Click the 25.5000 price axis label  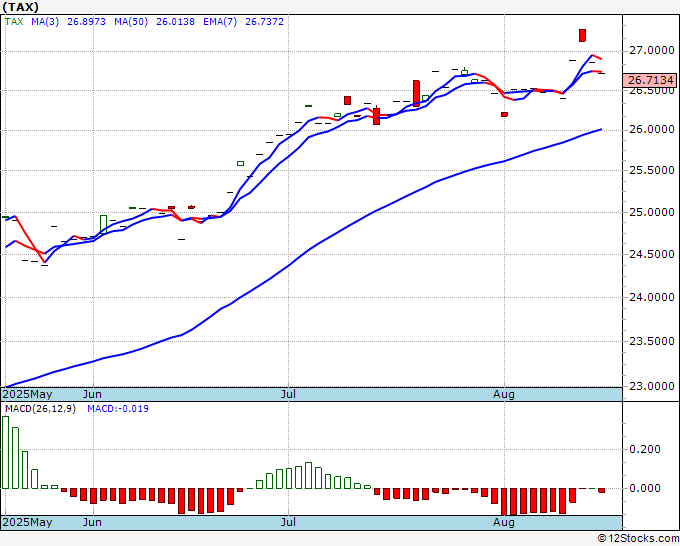(x=651, y=170)
